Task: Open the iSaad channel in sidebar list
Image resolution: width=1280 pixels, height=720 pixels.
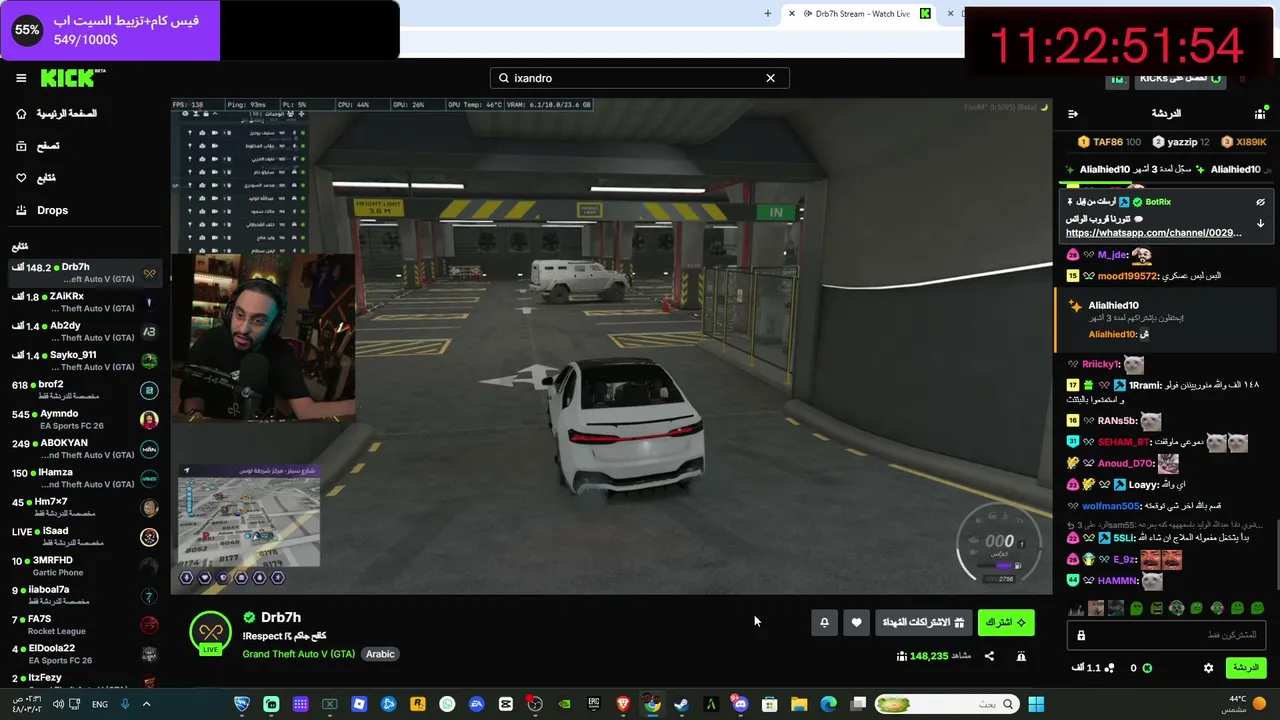Action: [x=84, y=537]
